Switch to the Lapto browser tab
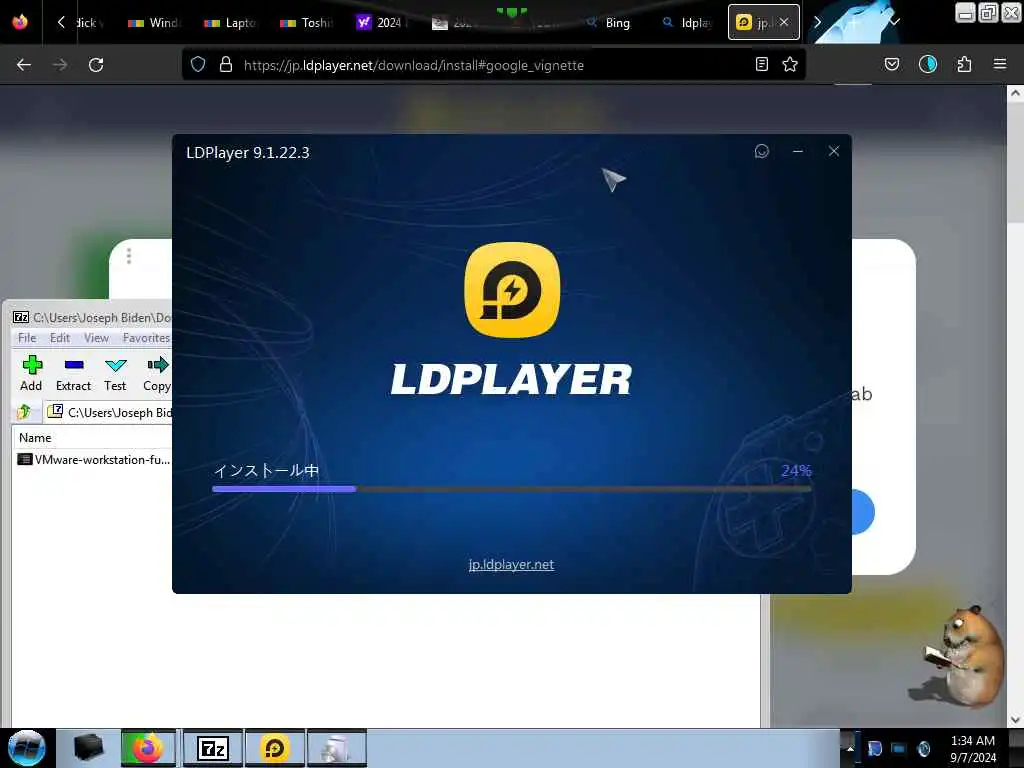The image size is (1024, 768). click(x=230, y=23)
